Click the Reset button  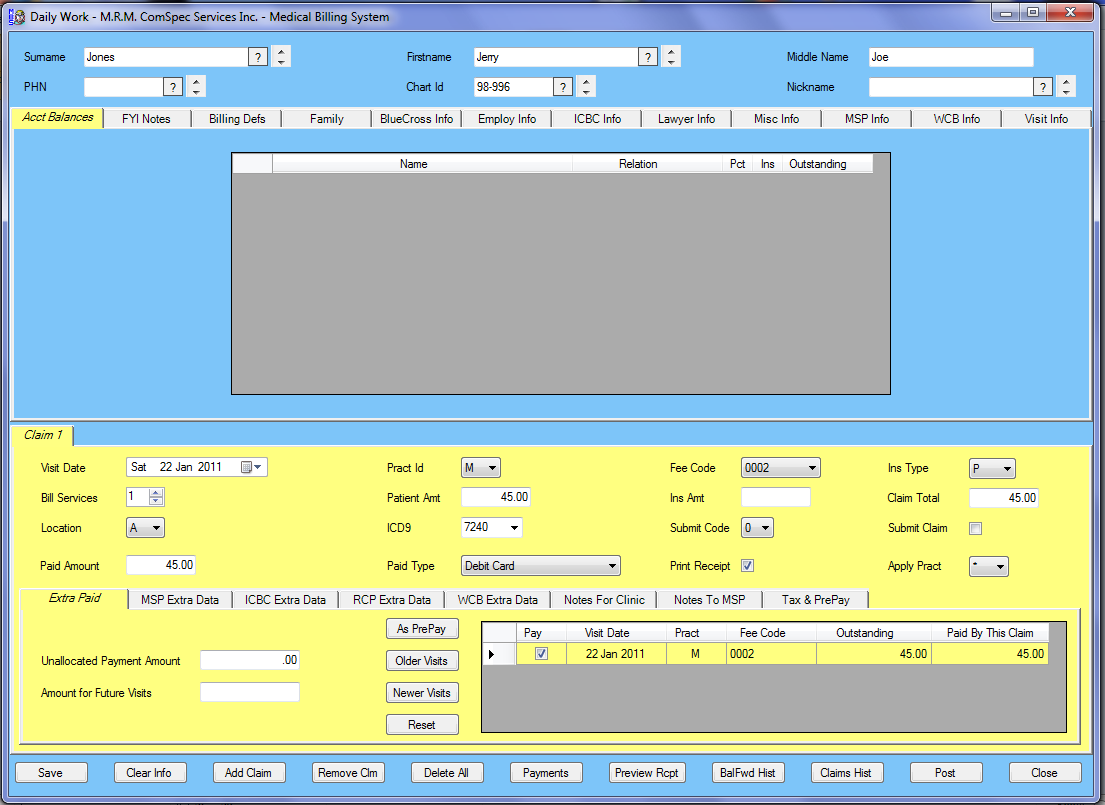421,725
